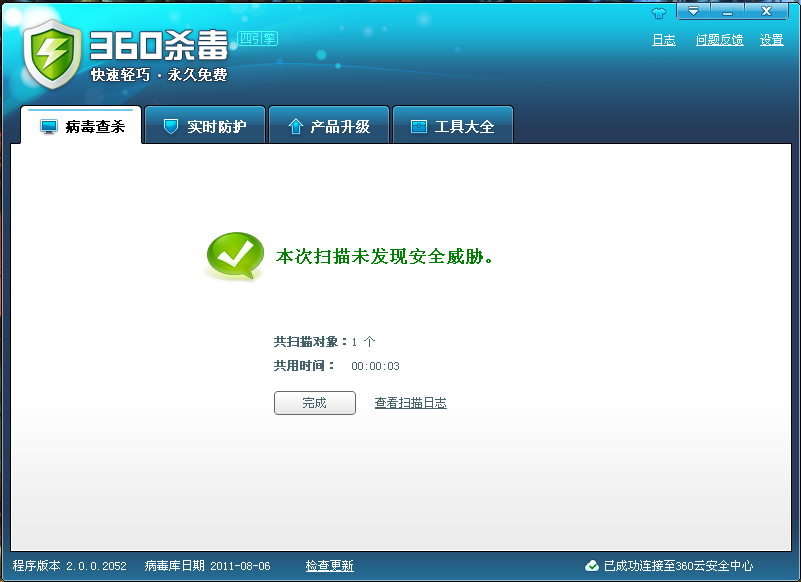This screenshot has height=582, width=801.
Task: Switch to the 工具大全 tab
Action: [453, 125]
